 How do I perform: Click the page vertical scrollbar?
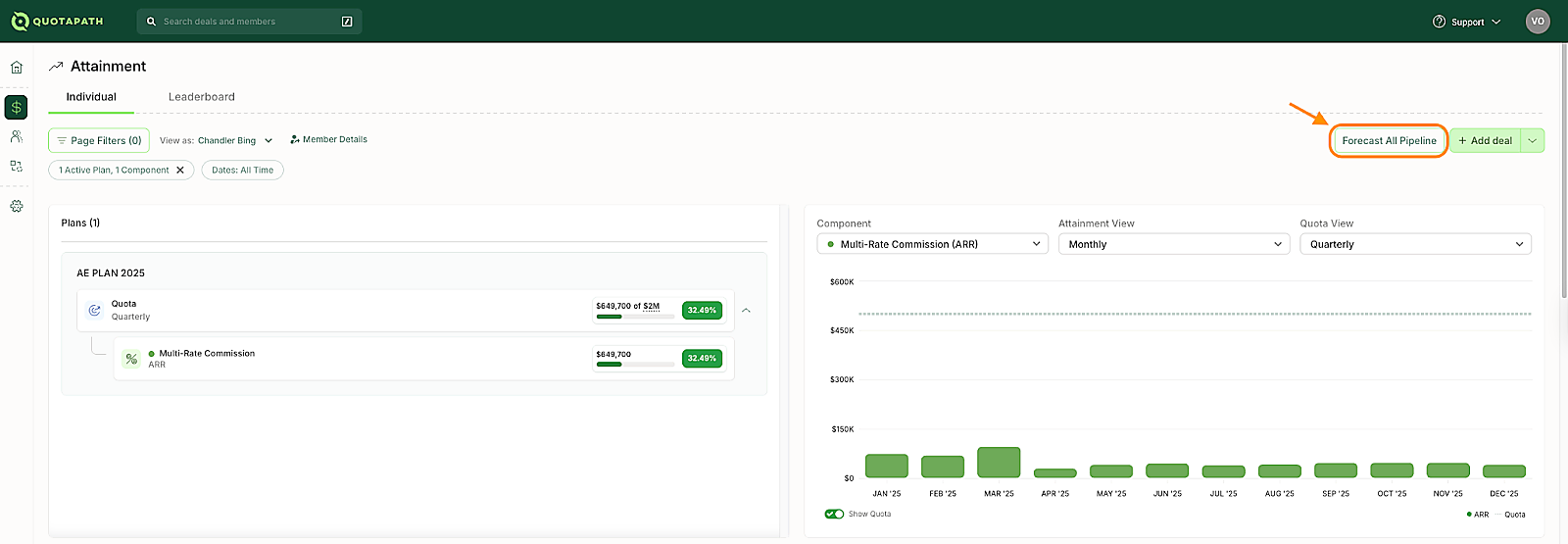[1563, 172]
